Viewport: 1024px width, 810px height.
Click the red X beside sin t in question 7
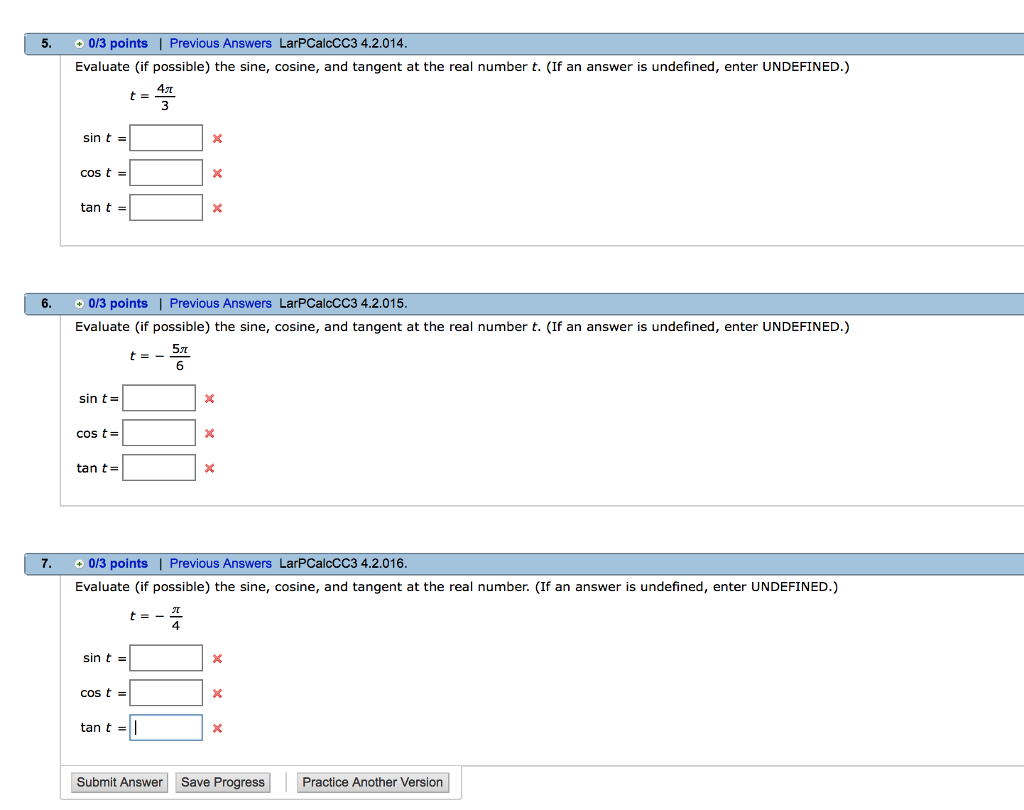[216, 658]
